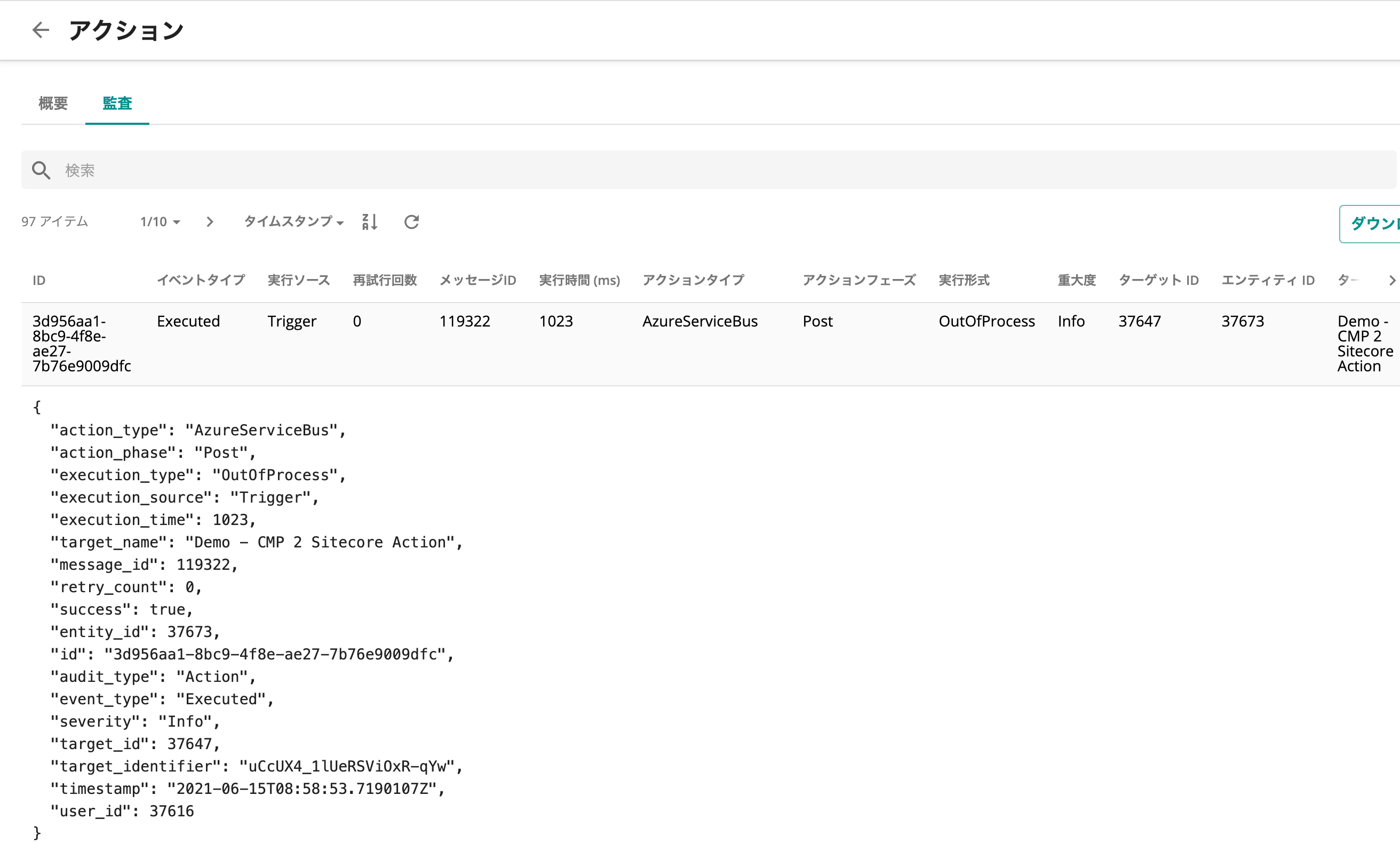The height and width of the screenshot is (843, 1400).
Task: Click the "execution_time": 1023 JSON line
Action: [x=153, y=520]
